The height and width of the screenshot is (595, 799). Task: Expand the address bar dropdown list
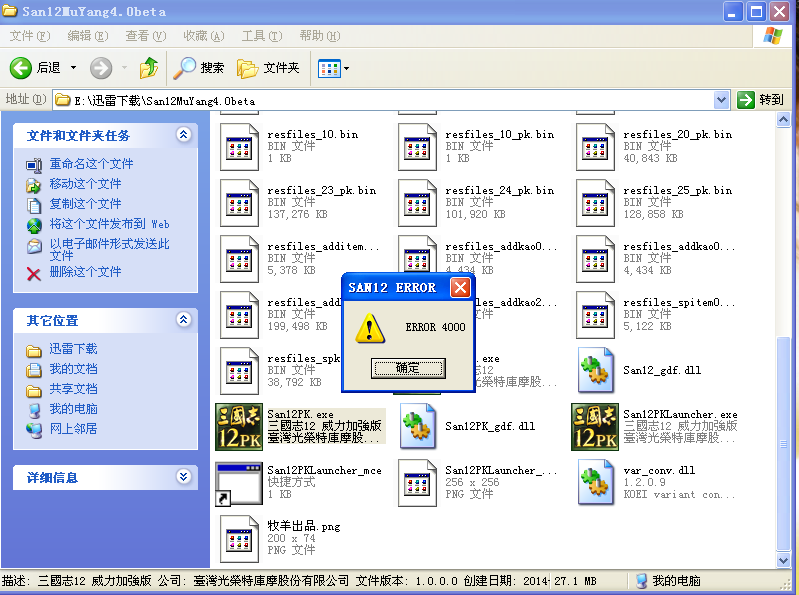point(721,100)
